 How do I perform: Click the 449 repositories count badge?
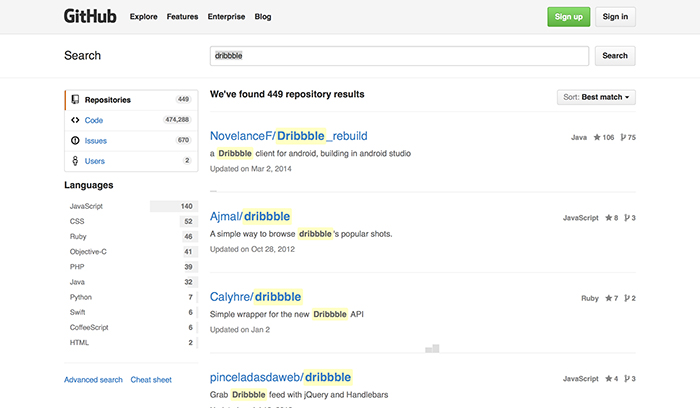click(x=183, y=99)
